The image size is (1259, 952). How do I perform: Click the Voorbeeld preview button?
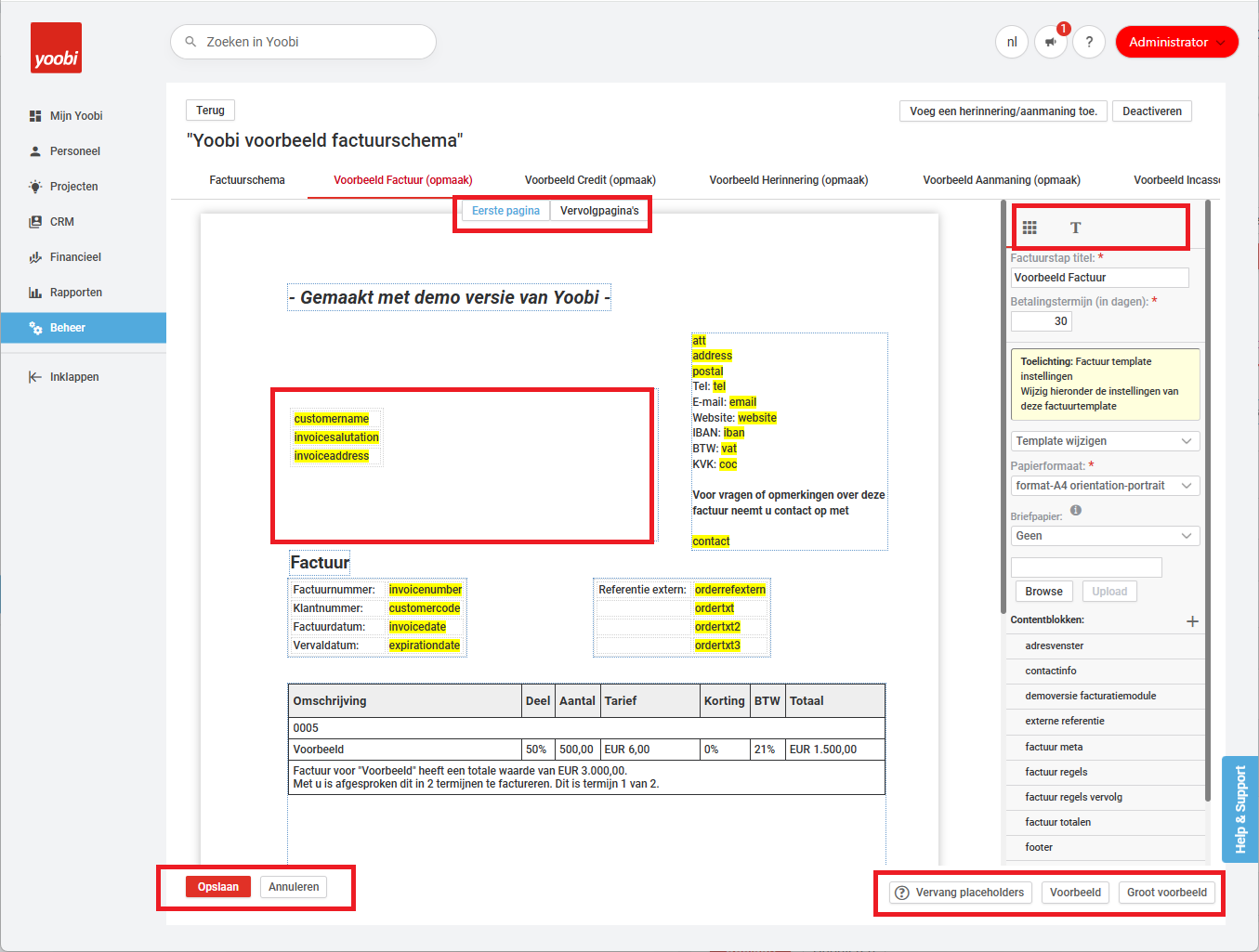1075,893
